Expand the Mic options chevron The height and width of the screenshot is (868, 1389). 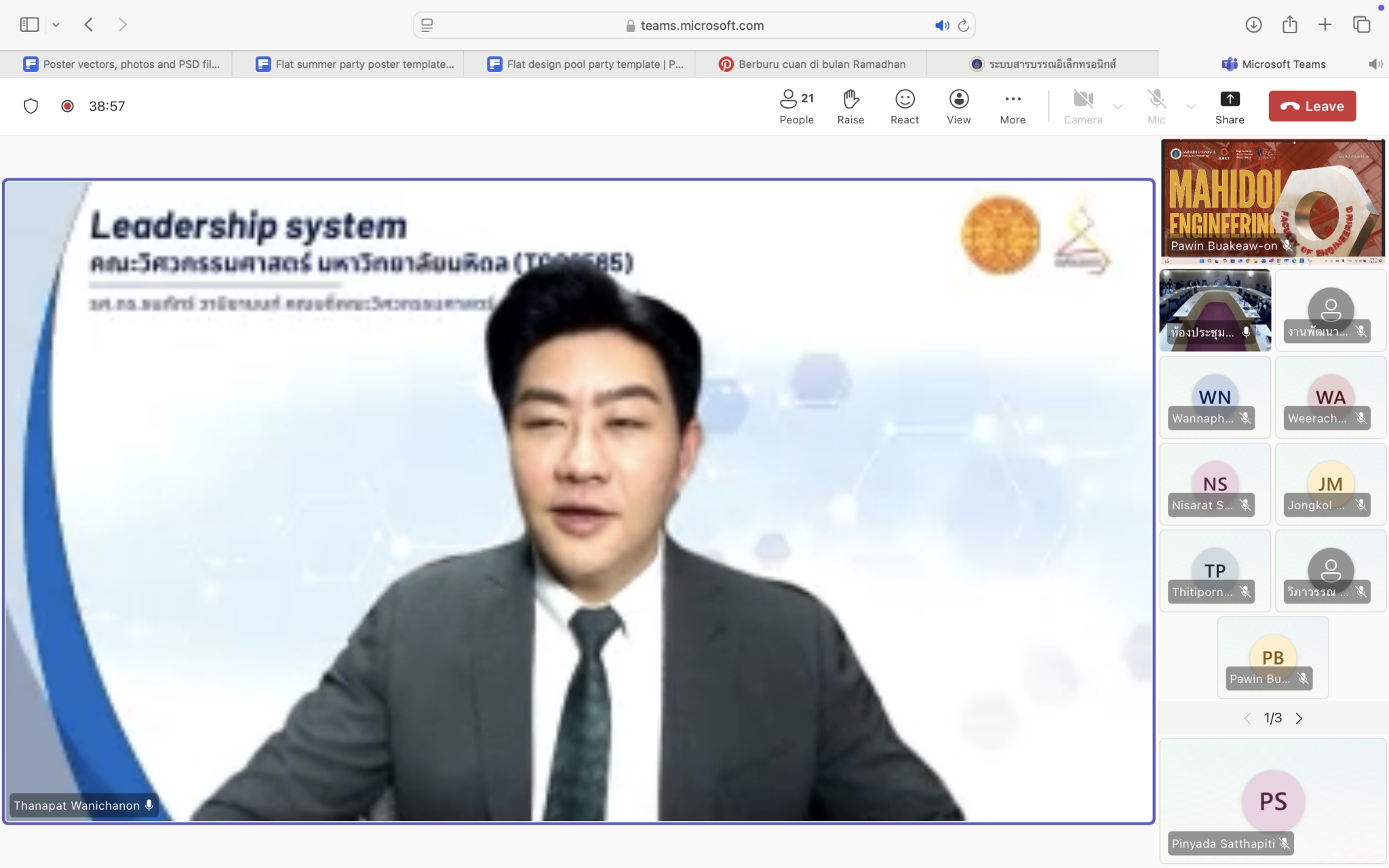pyautogui.click(x=1191, y=106)
